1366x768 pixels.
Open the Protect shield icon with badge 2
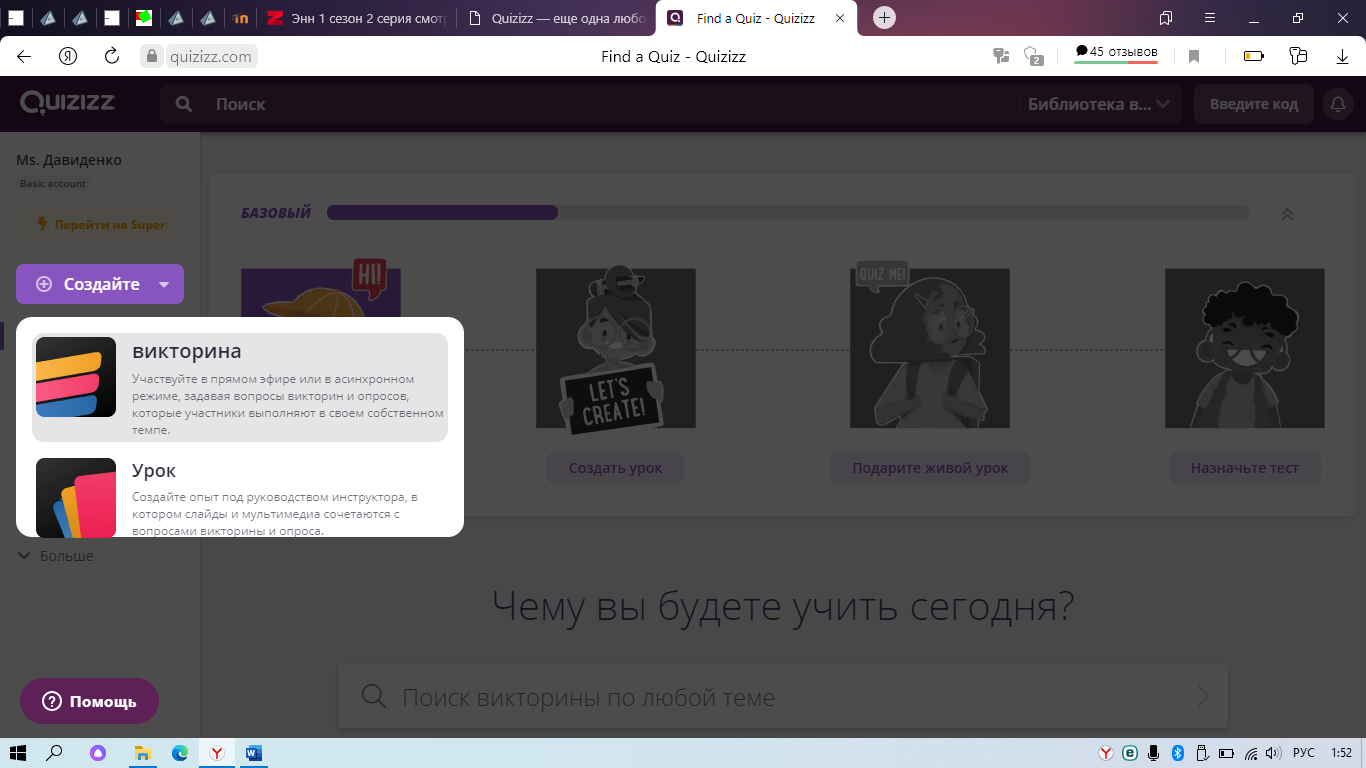point(1033,56)
